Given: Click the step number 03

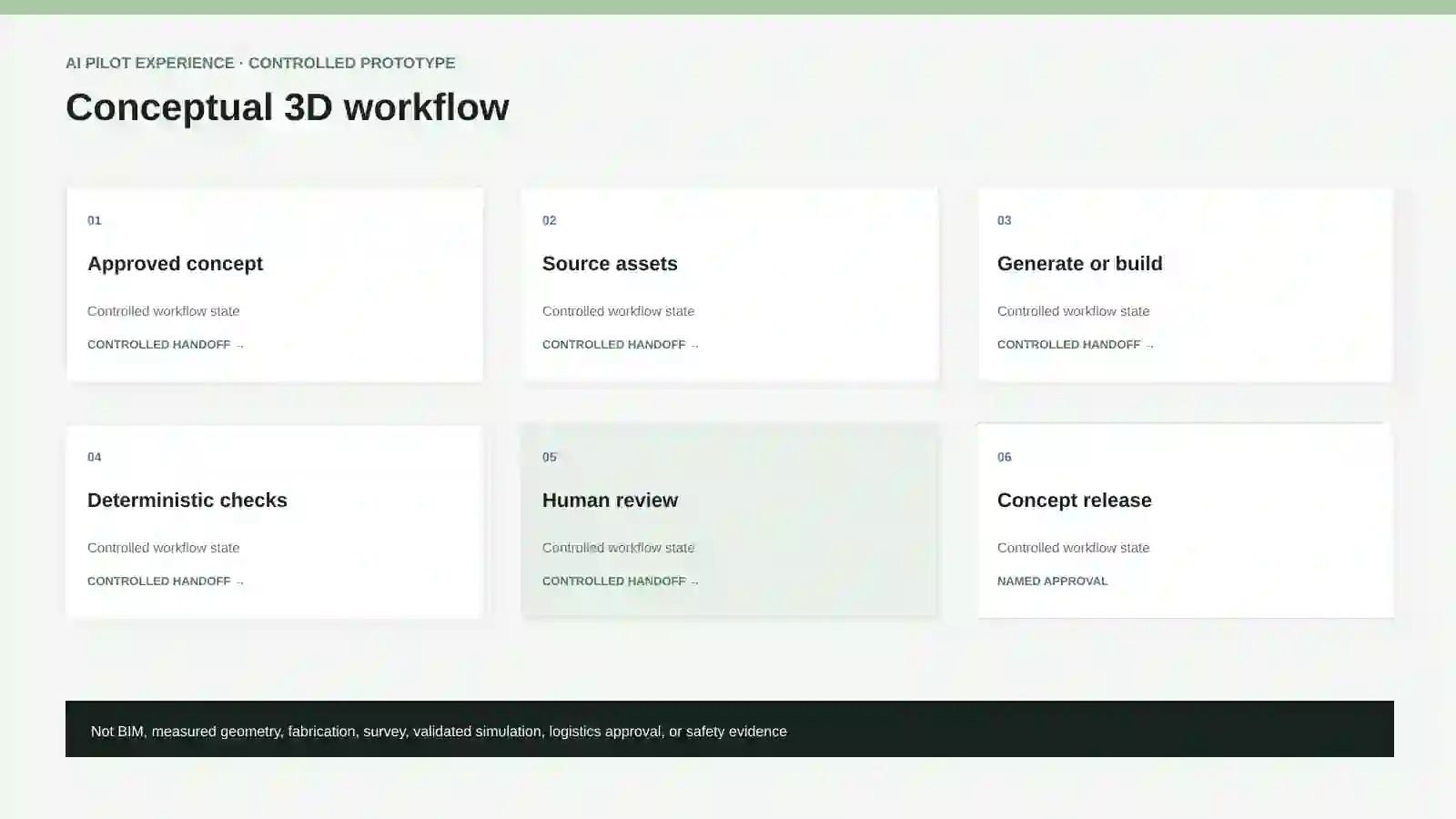Looking at the screenshot, I should click(1005, 220).
